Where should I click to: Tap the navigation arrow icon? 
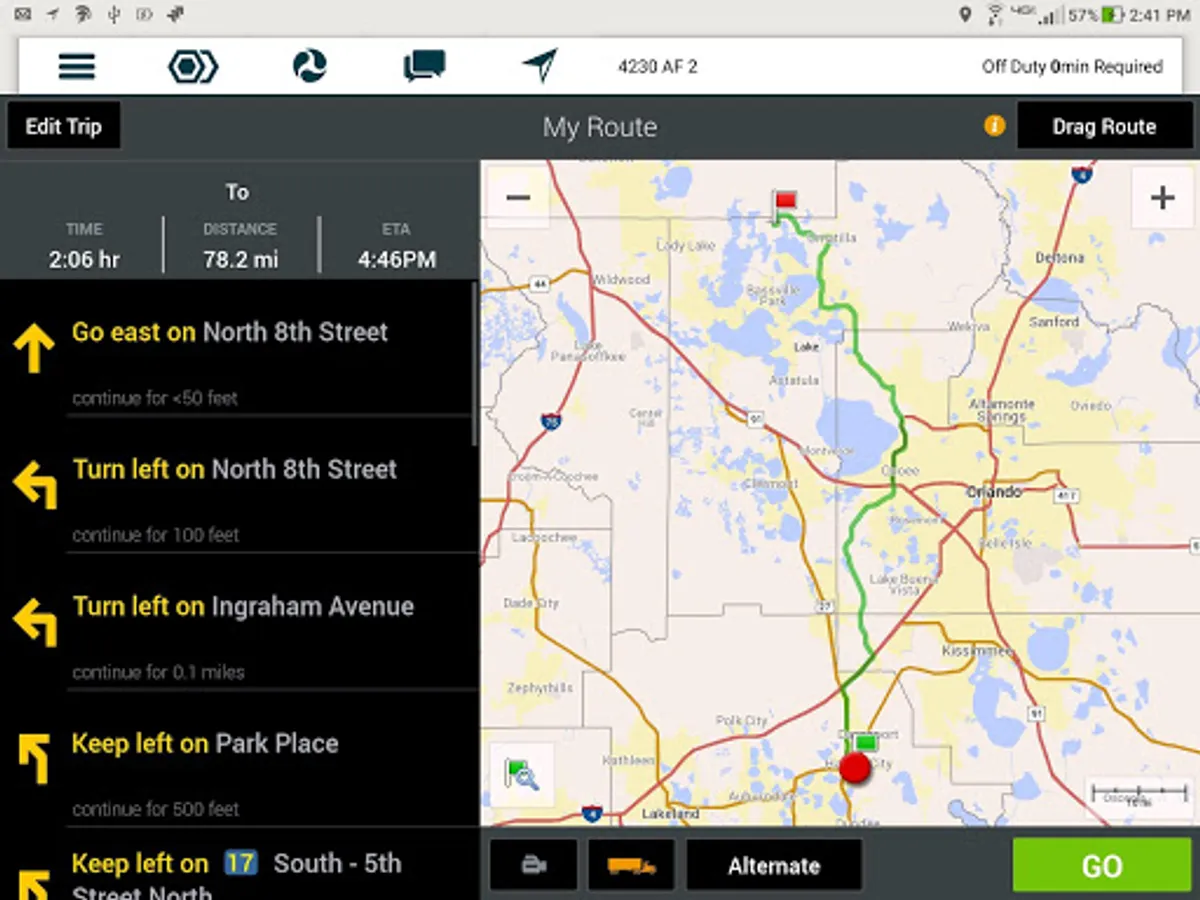tap(540, 67)
